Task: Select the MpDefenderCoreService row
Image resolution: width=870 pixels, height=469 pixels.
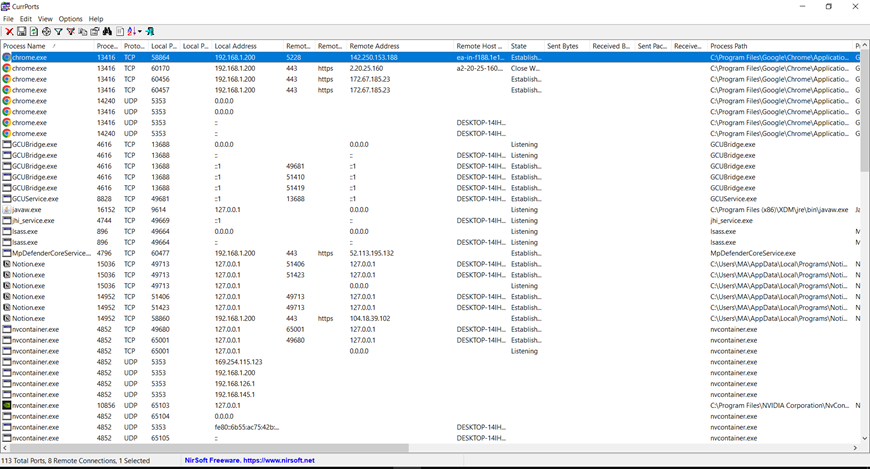Action: tap(50, 253)
